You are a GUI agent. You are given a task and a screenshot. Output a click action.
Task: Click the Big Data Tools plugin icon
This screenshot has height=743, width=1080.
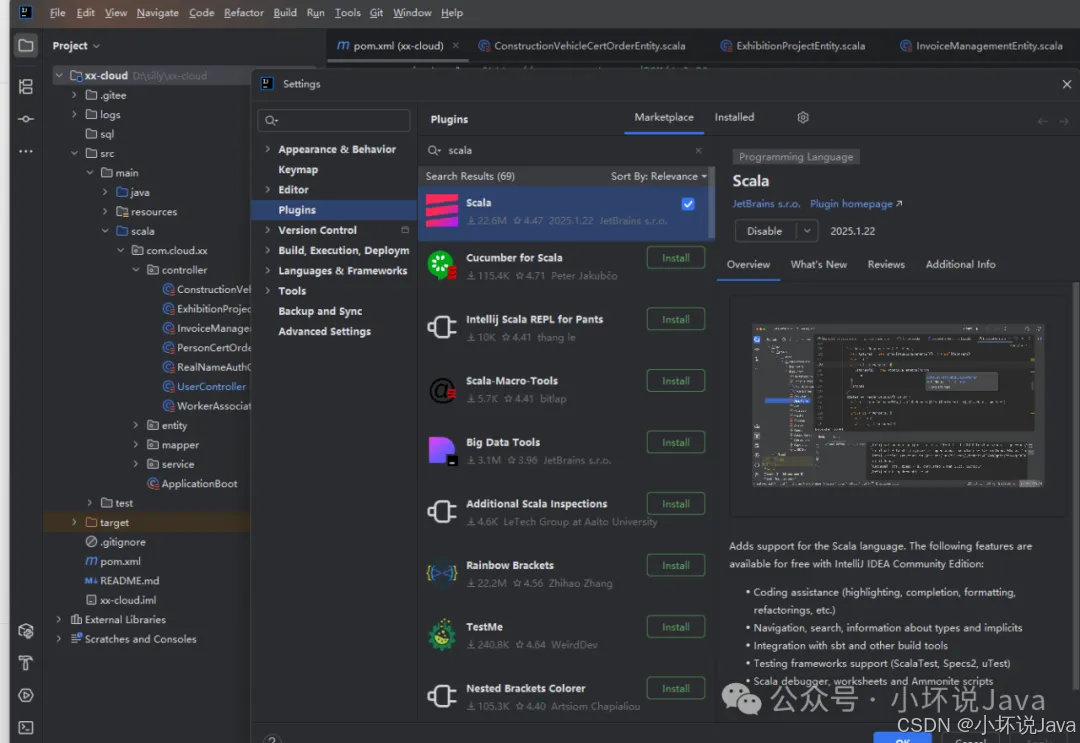[442, 451]
